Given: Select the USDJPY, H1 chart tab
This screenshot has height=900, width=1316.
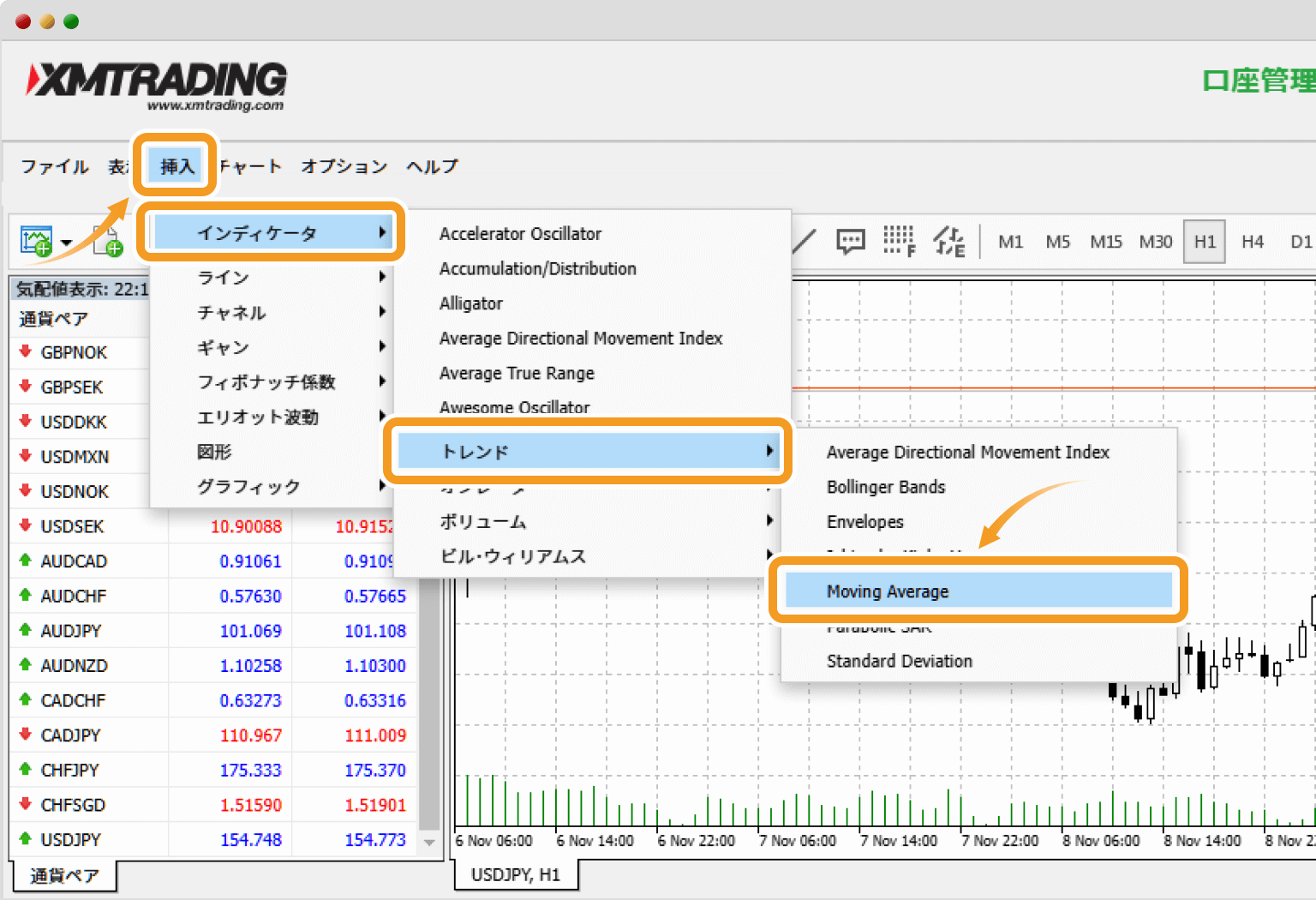Looking at the screenshot, I should tap(516, 874).
